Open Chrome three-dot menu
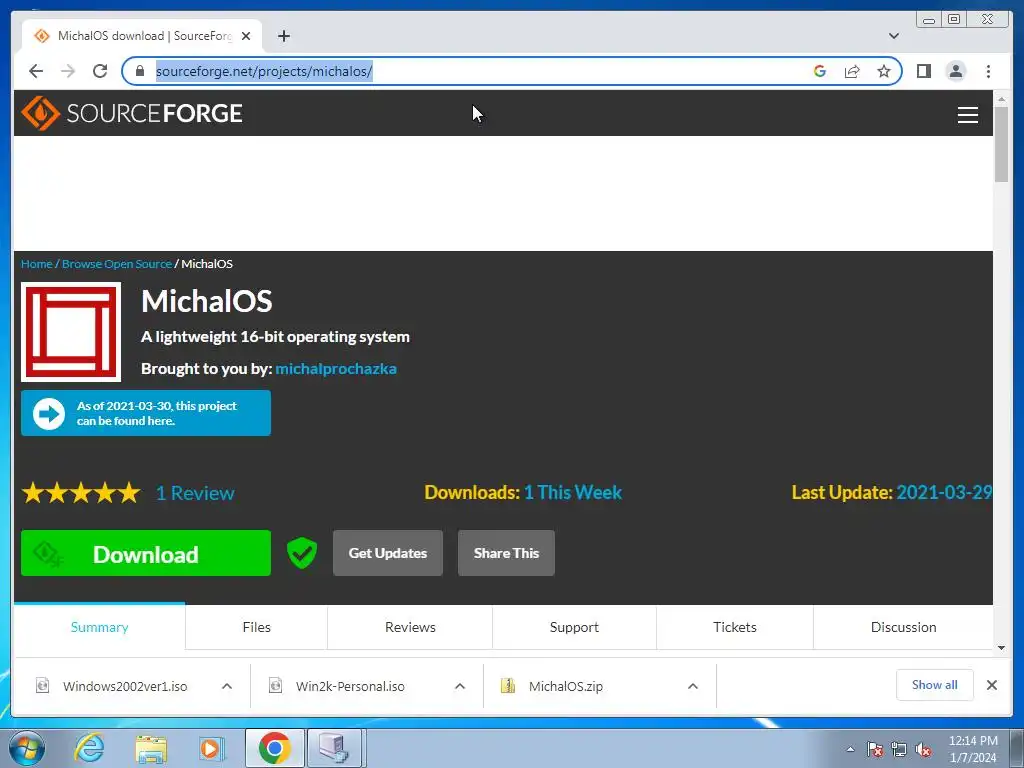 [x=988, y=71]
